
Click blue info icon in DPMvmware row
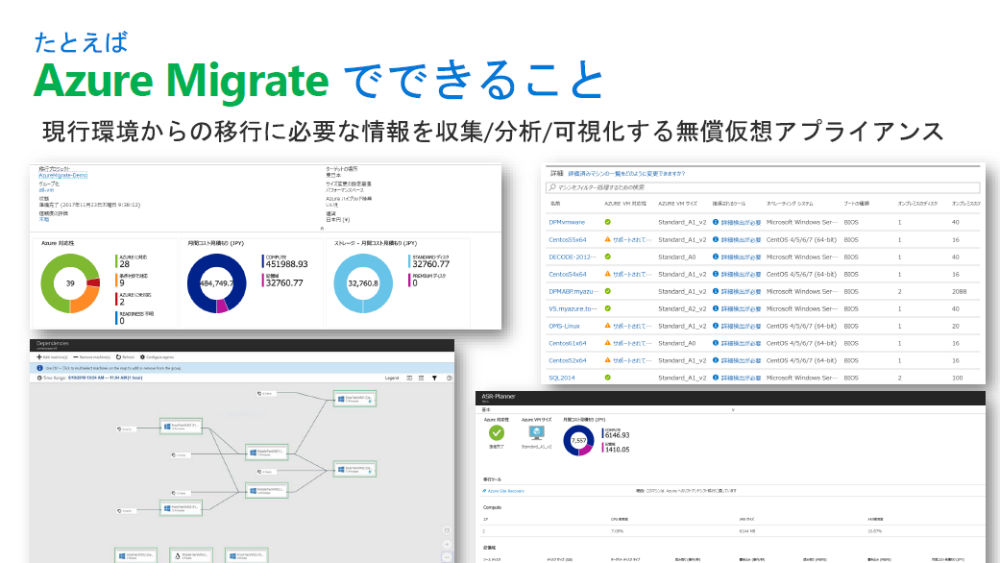pyautogui.click(x=716, y=223)
